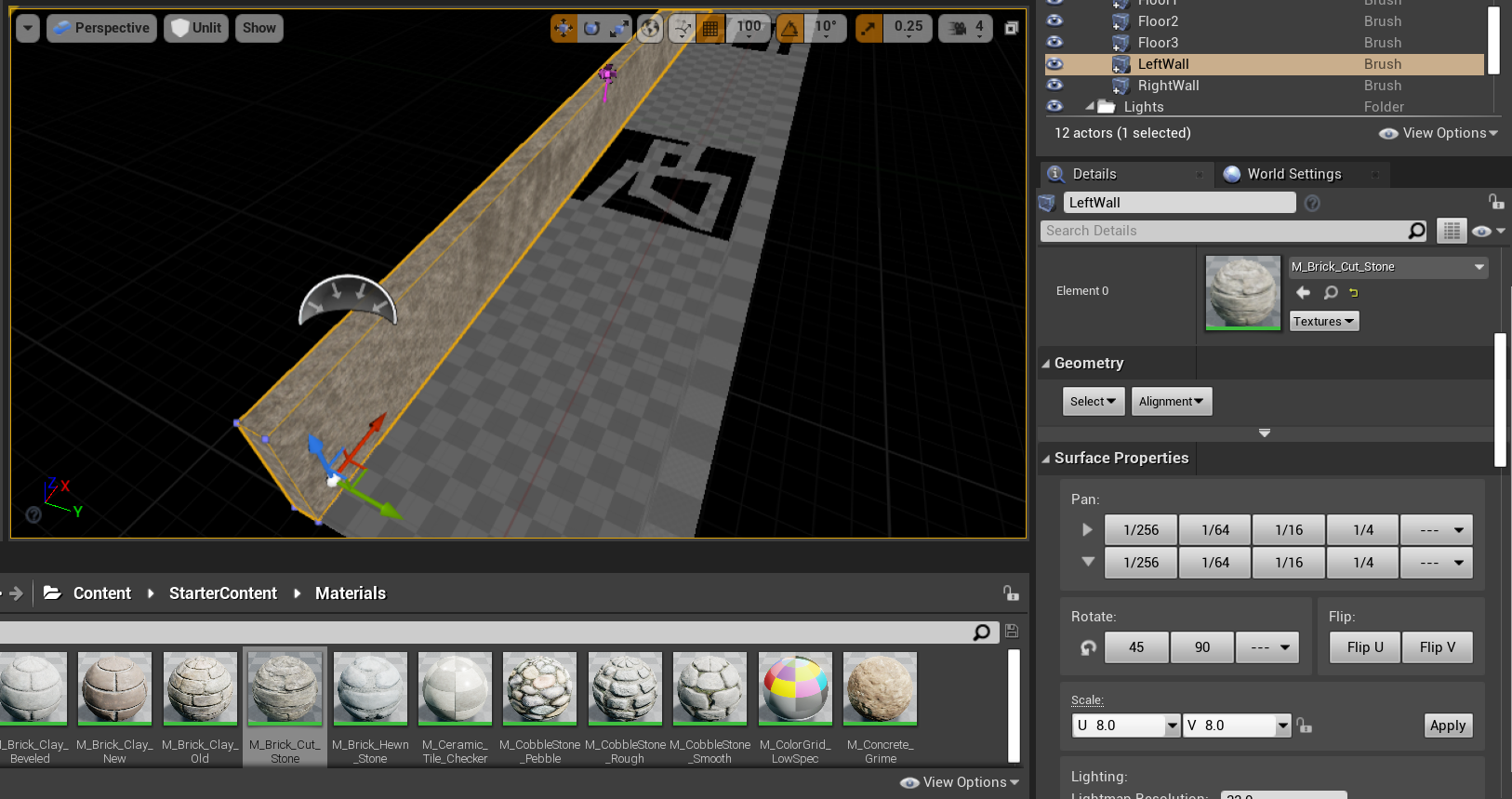The height and width of the screenshot is (799, 1512).
Task: Click the Flip U button
Action: [1365, 647]
